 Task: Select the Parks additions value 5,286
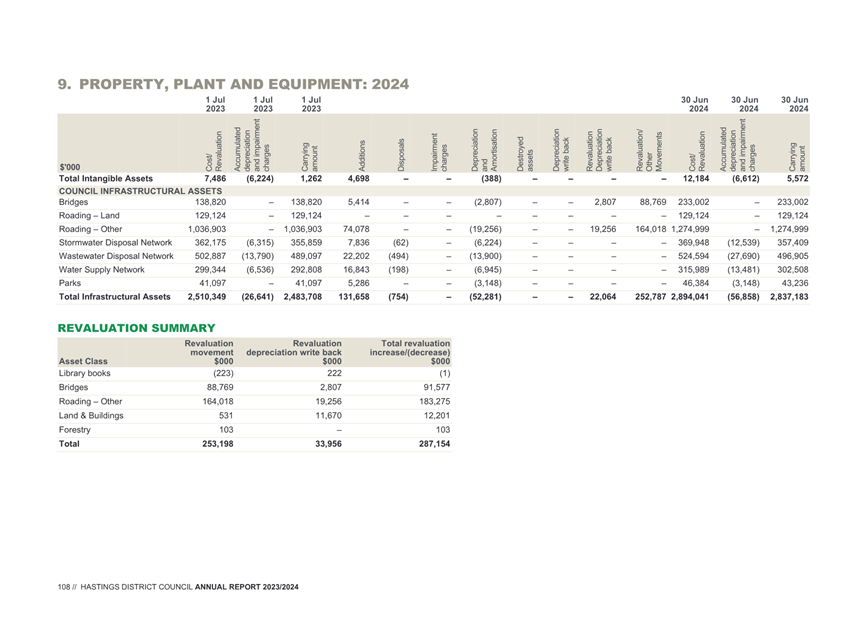358,283
